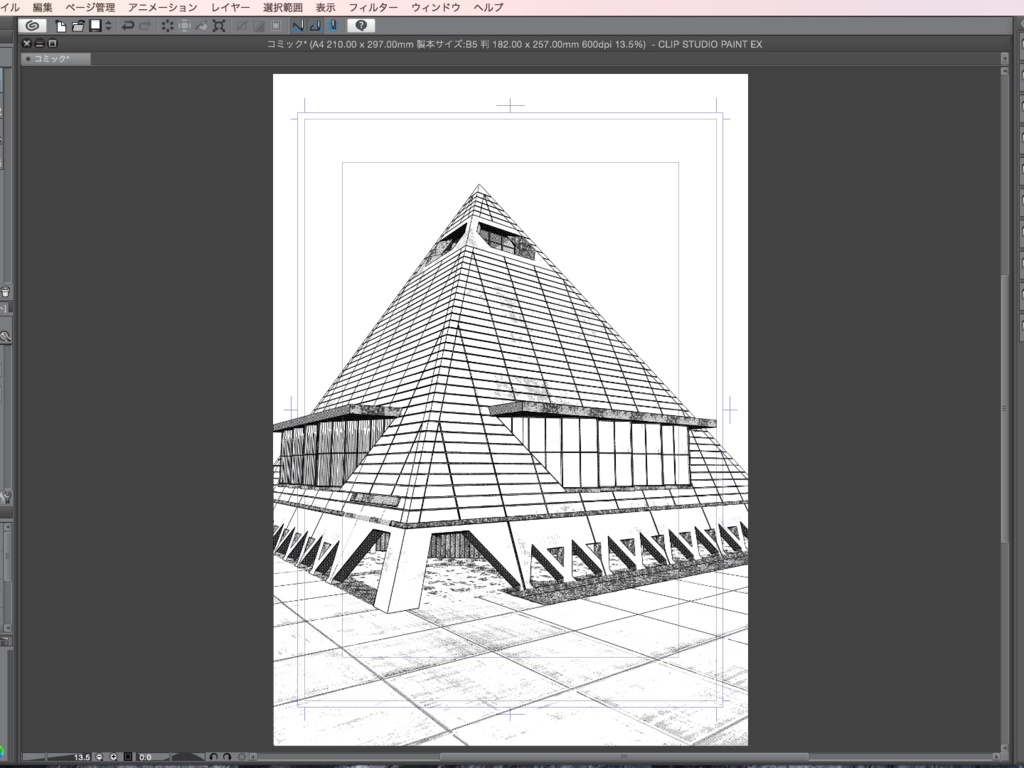Select the コミック canvas tab
Image resolution: width=1024 pixels, height=768 pixels.
click(x=55, y=59)
